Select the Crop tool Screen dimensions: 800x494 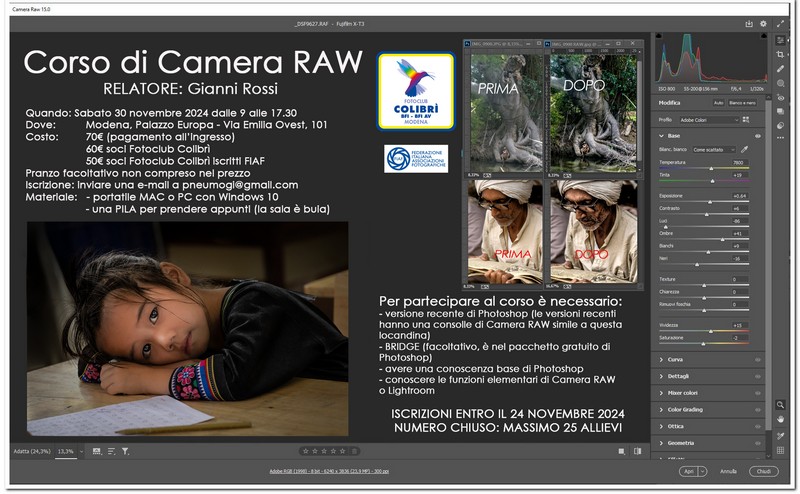[x=780, y=55]
